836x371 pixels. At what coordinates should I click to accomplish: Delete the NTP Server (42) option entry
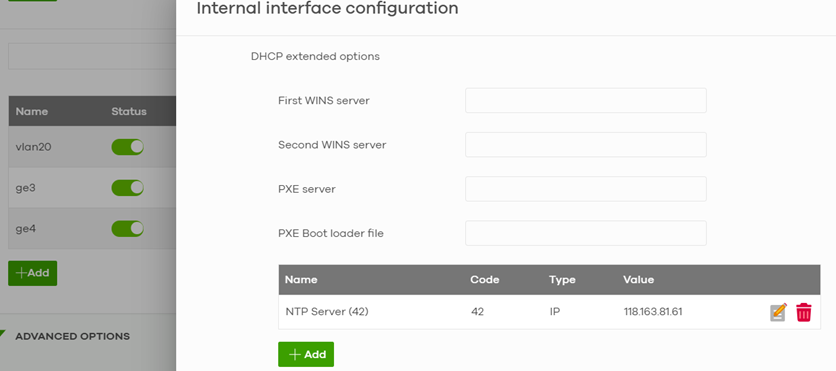[x=803, y=312]
